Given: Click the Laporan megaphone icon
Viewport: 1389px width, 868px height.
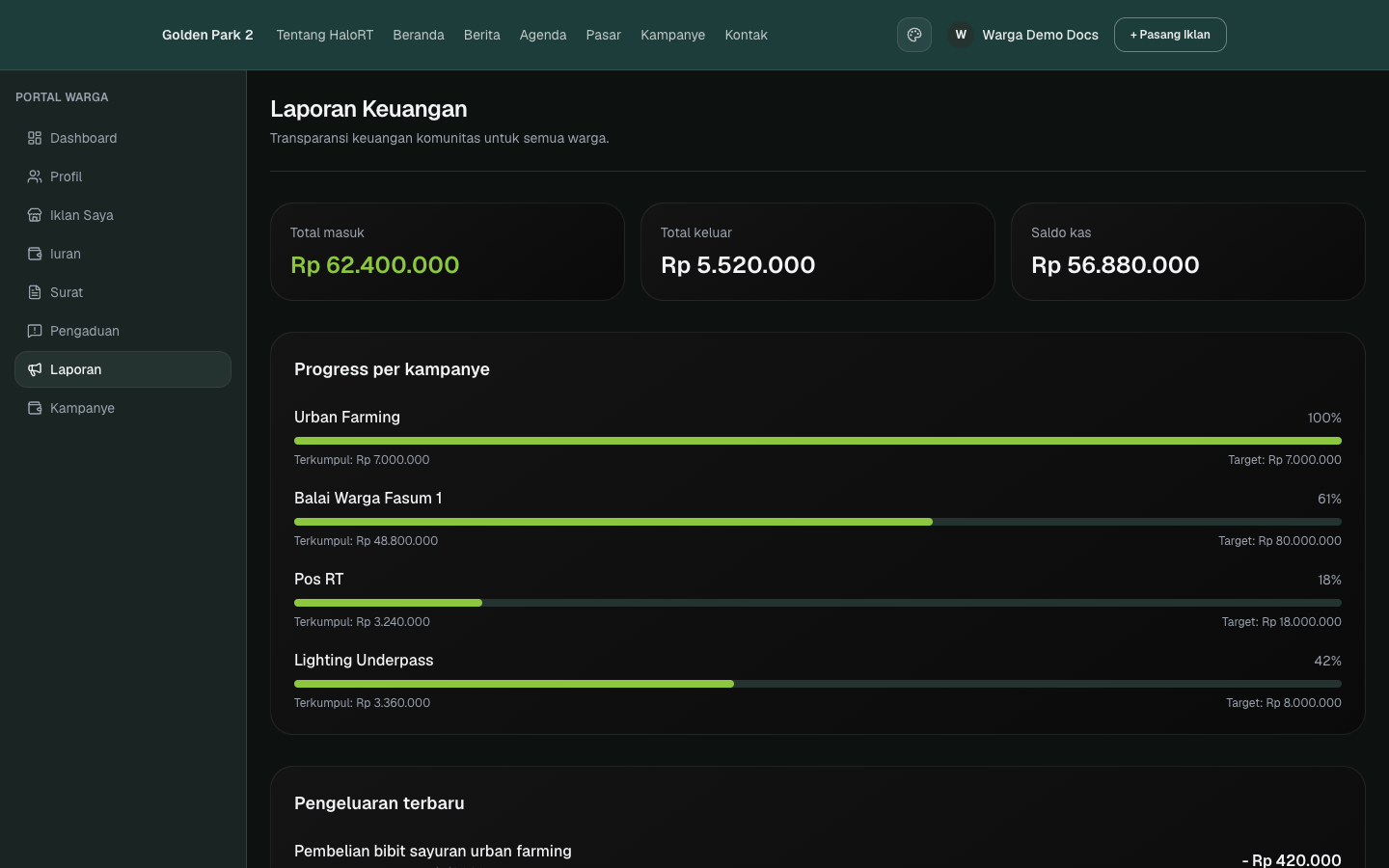Looking at the screenshot, I should click(35, 369).
